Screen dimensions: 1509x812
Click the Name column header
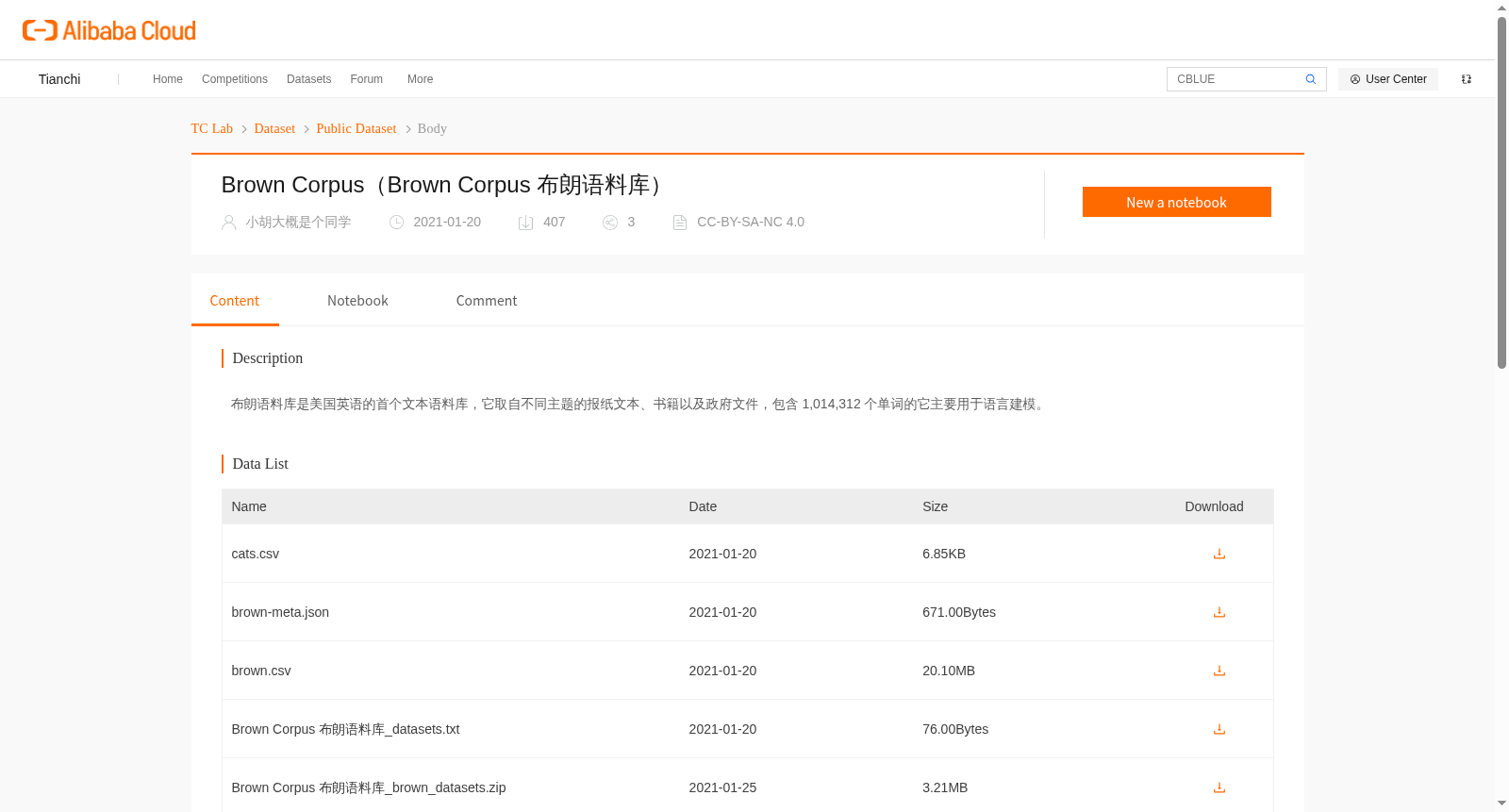249,506
